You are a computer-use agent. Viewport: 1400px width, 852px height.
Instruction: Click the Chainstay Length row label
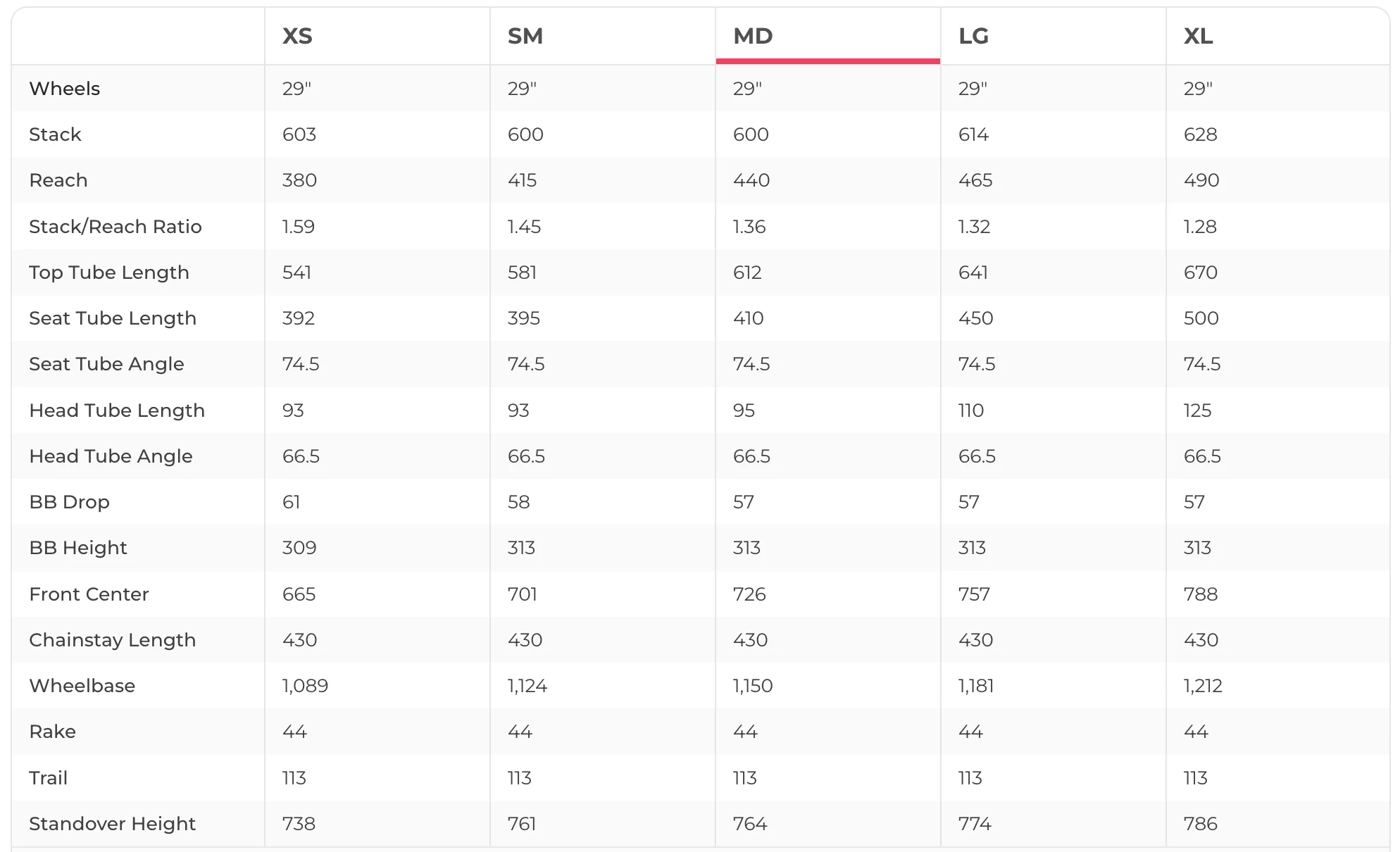113,640
